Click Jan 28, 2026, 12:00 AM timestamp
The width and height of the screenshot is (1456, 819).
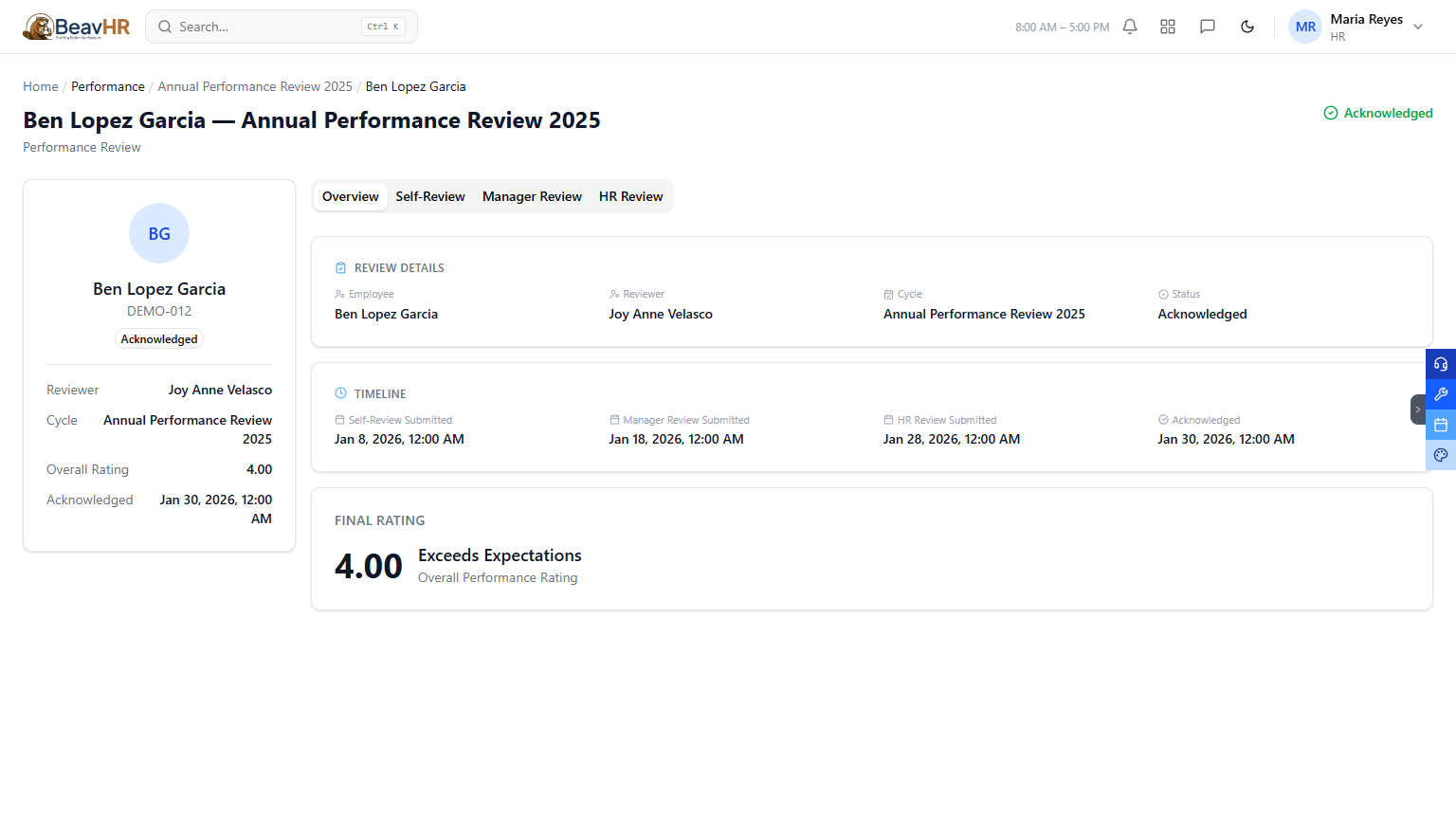(952, 439)
